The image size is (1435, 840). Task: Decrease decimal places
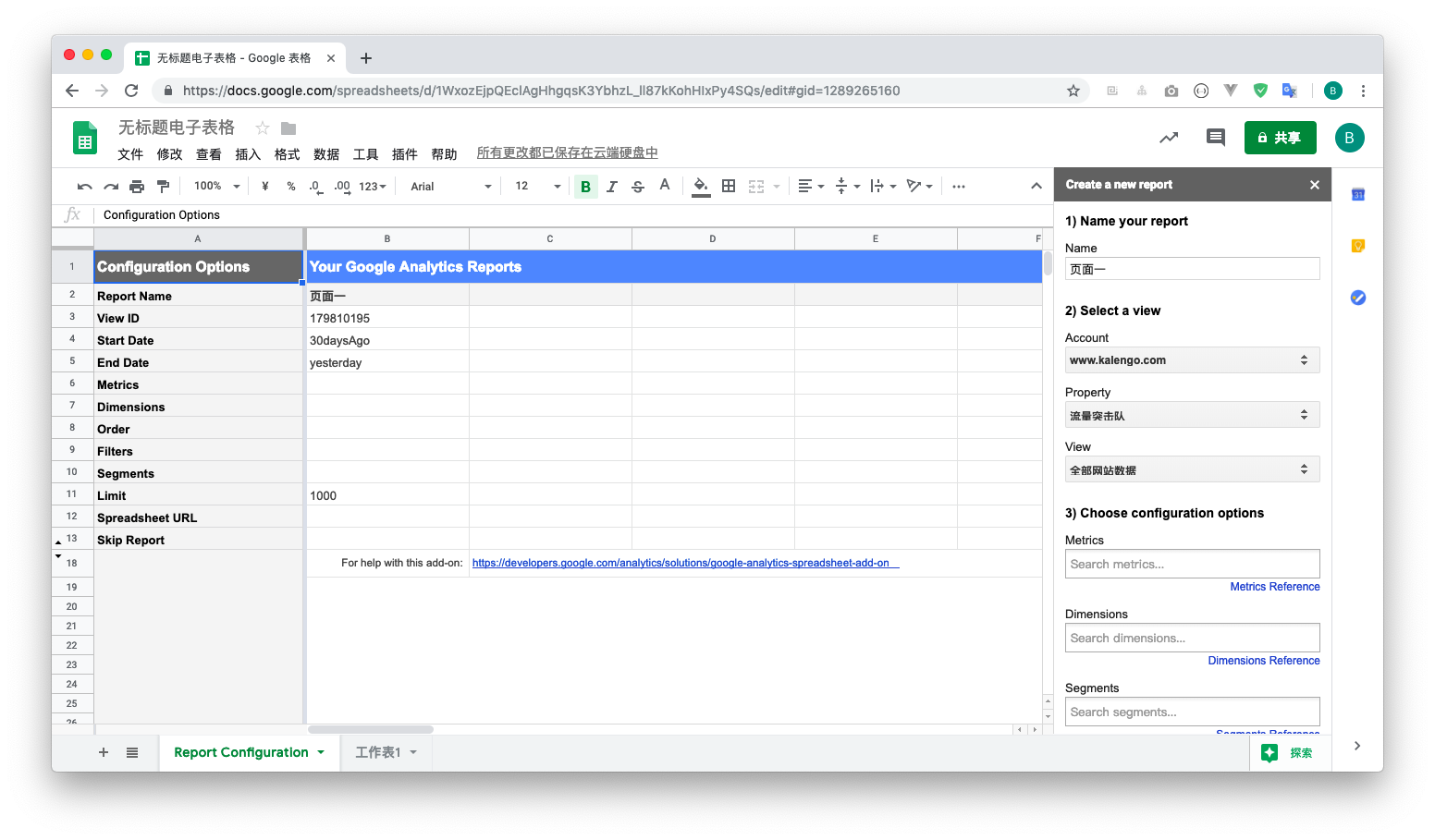point(315,187)
